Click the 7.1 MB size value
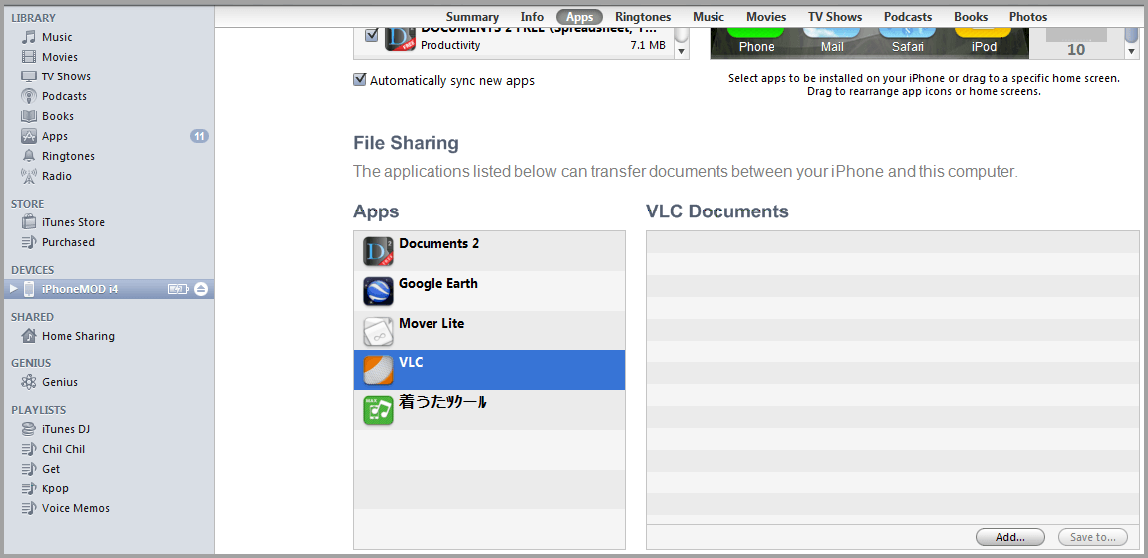The height and width of the screenshot is (558, 1148). pyautogui.click(x=647, y=45)
